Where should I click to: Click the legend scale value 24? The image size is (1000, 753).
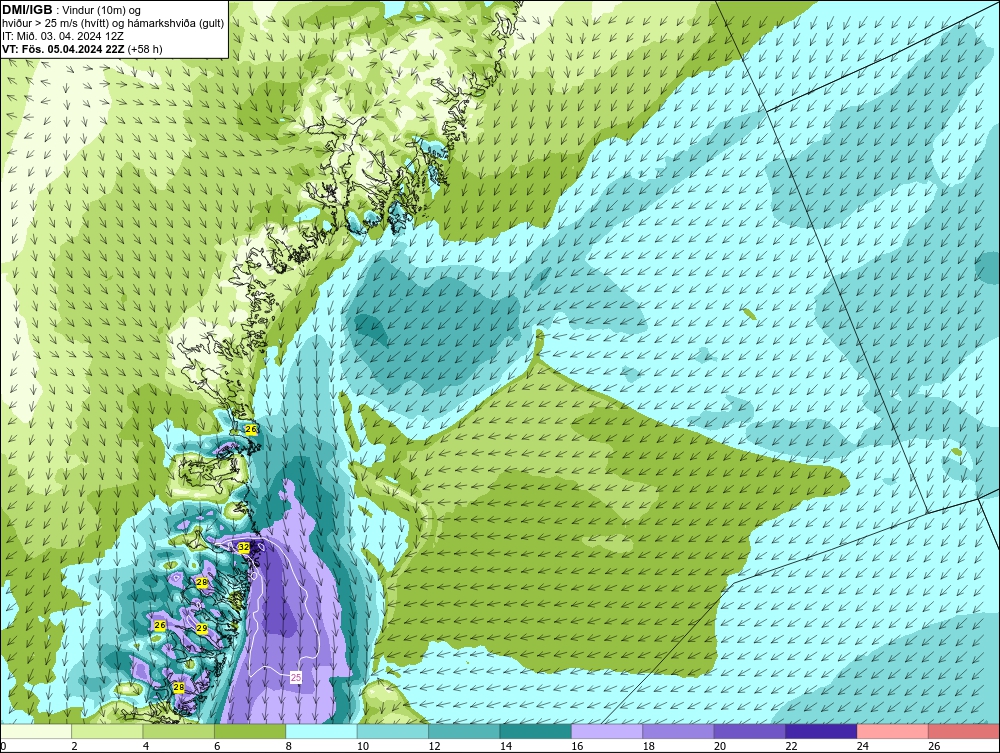(863, 746)
